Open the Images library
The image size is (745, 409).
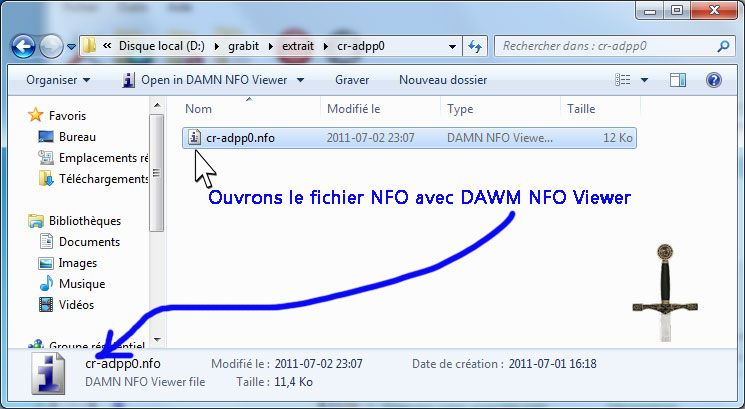click(x=77, y=263)
